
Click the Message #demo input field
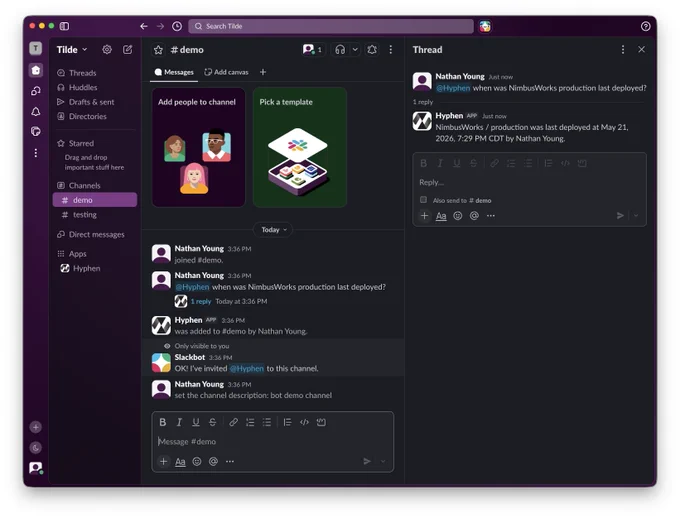[x=273, y=442]
